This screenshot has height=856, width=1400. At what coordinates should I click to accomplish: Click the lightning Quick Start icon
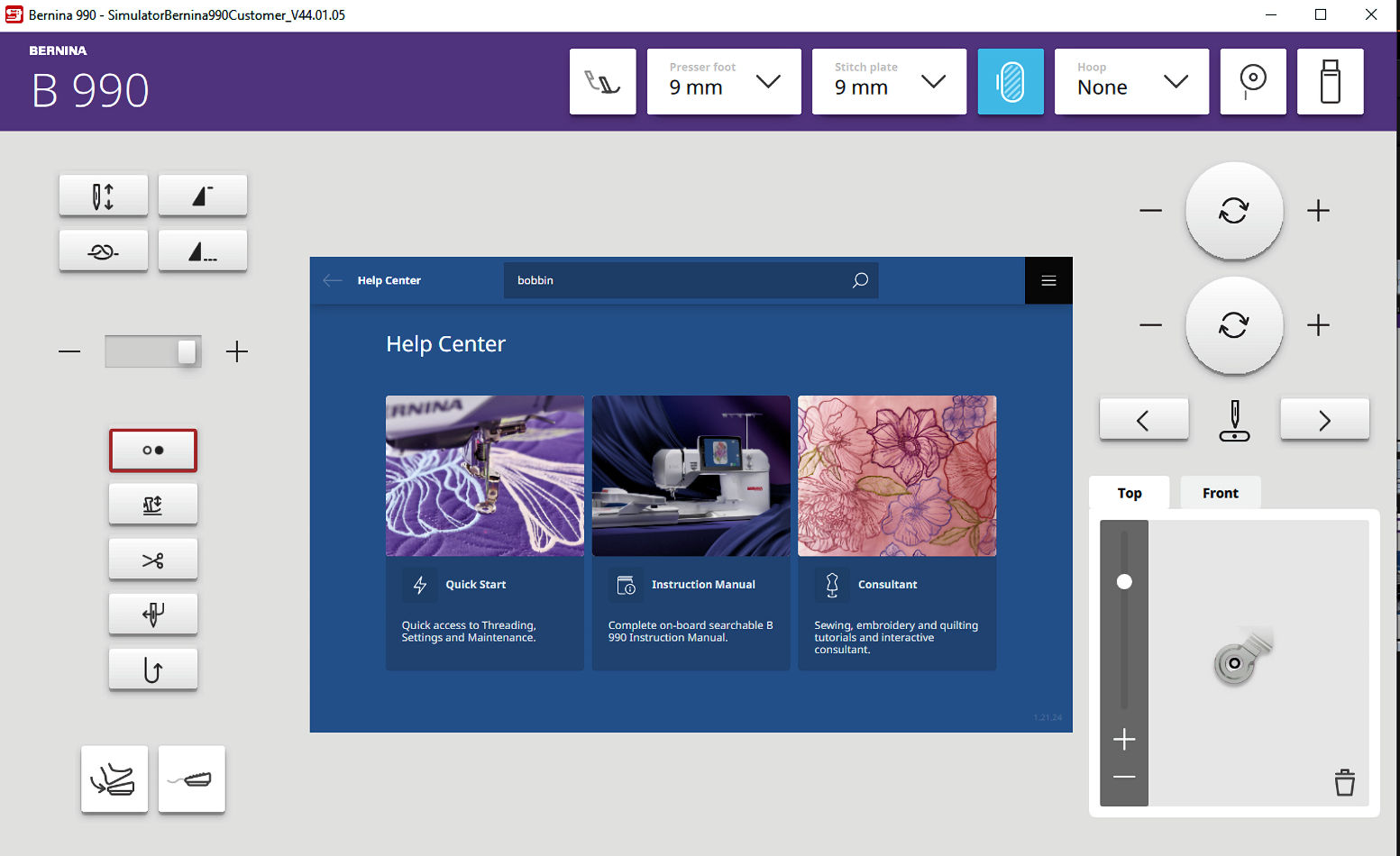click(x=420, y=585)
